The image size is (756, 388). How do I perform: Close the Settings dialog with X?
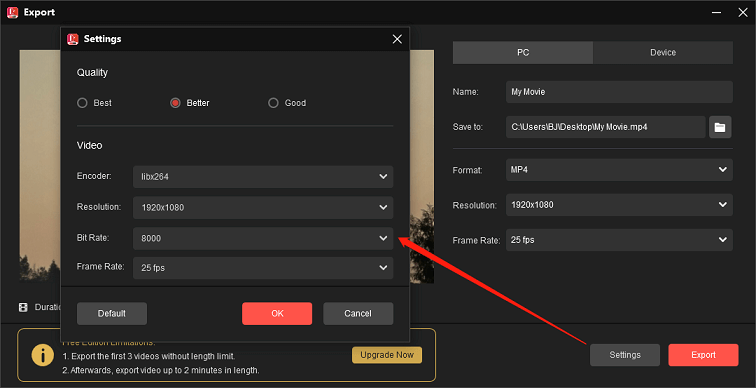click(x=397, y=39)
